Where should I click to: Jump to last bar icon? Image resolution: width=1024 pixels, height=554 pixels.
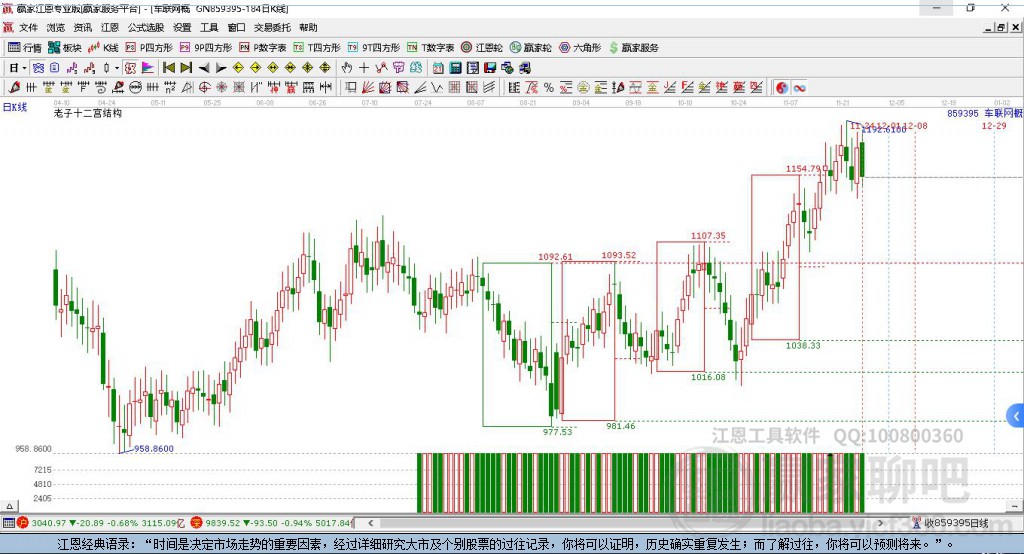pyautogui.click(x=186, y=68)
